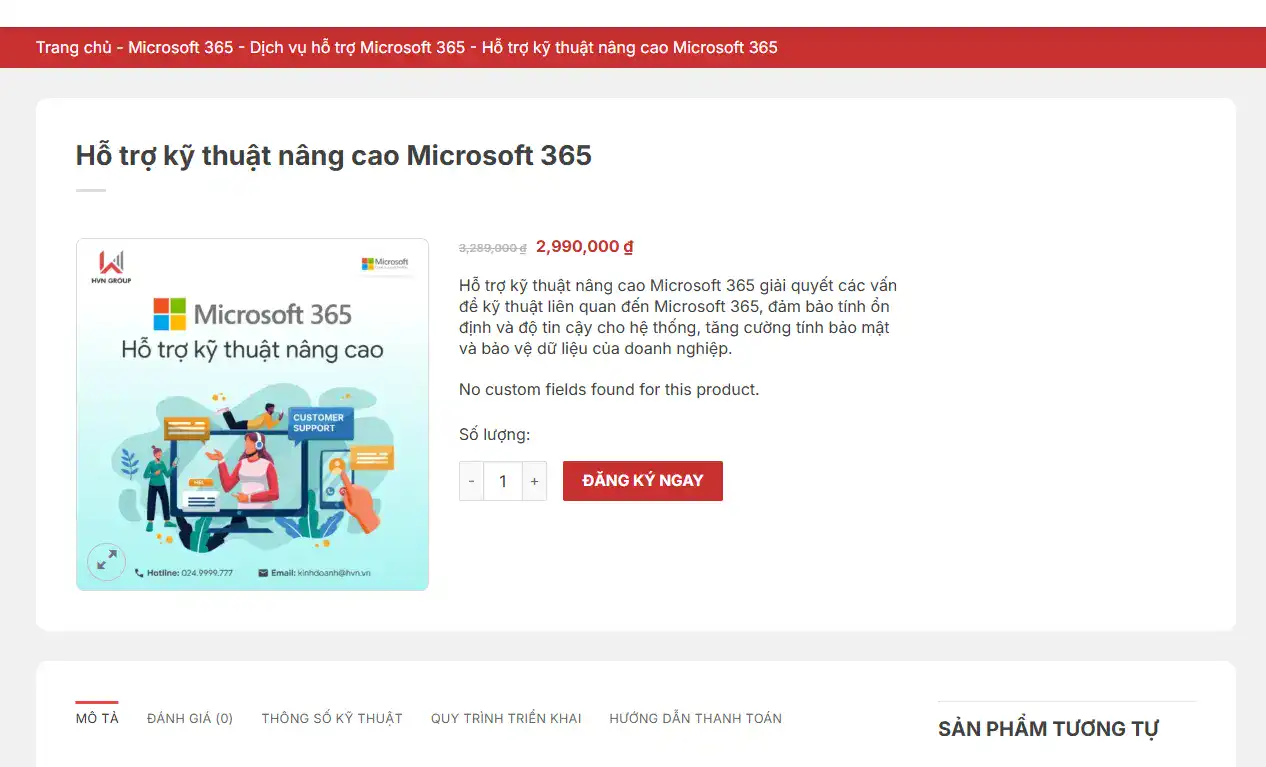Increase quantity with the plus button
1266x767 pixels.
pos(534,481)
